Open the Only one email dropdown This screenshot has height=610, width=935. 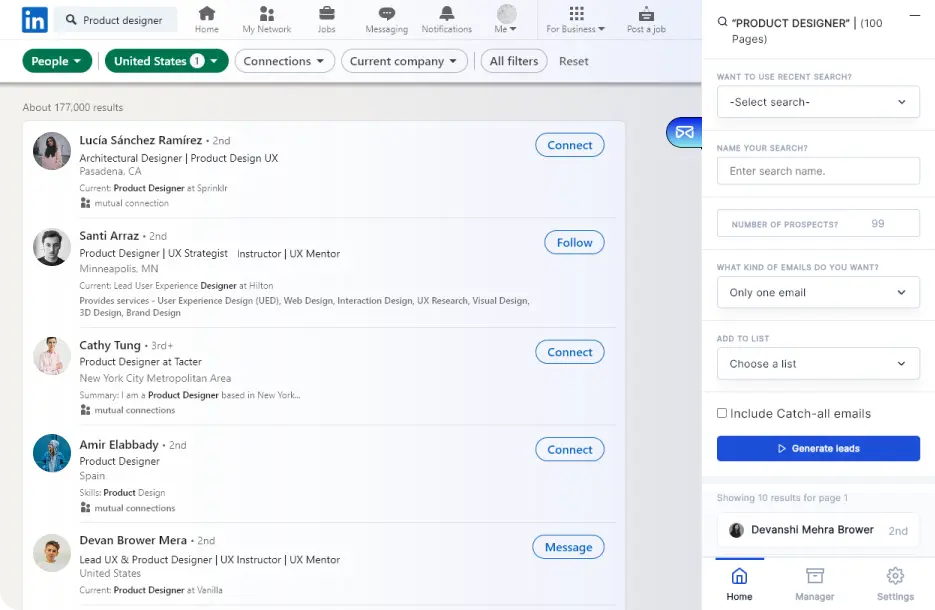point(818,293)
